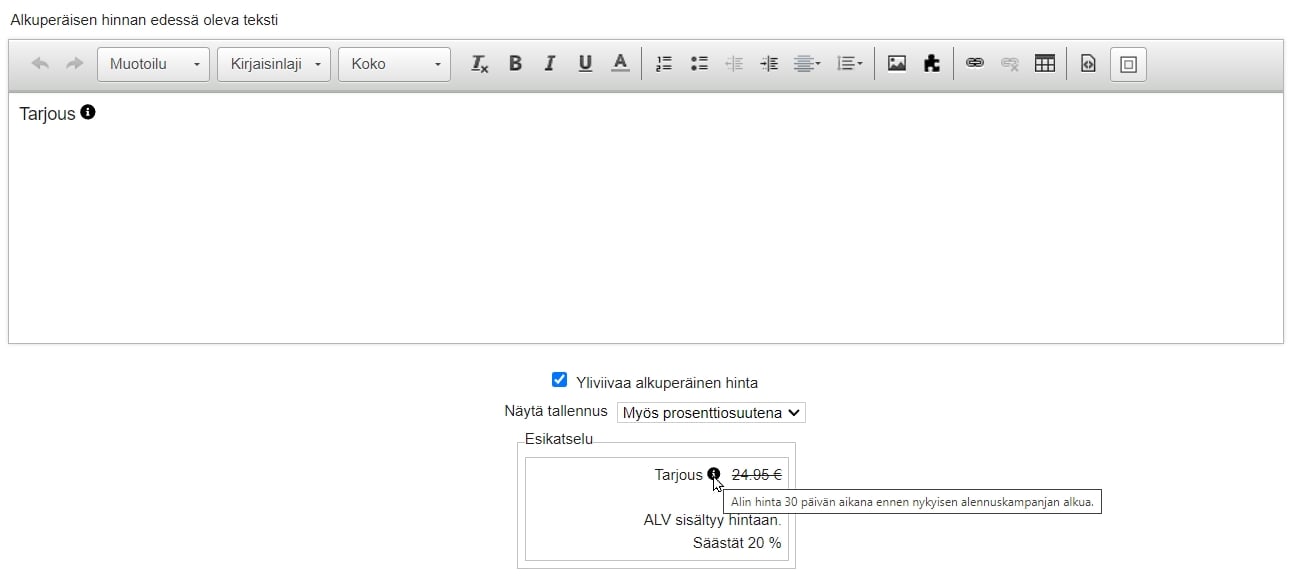This screenshot has height=579, width=1295.
Task: Click the ALV sisältyy hintaan text
Action: pyautogui.click(x=712, y=520)
